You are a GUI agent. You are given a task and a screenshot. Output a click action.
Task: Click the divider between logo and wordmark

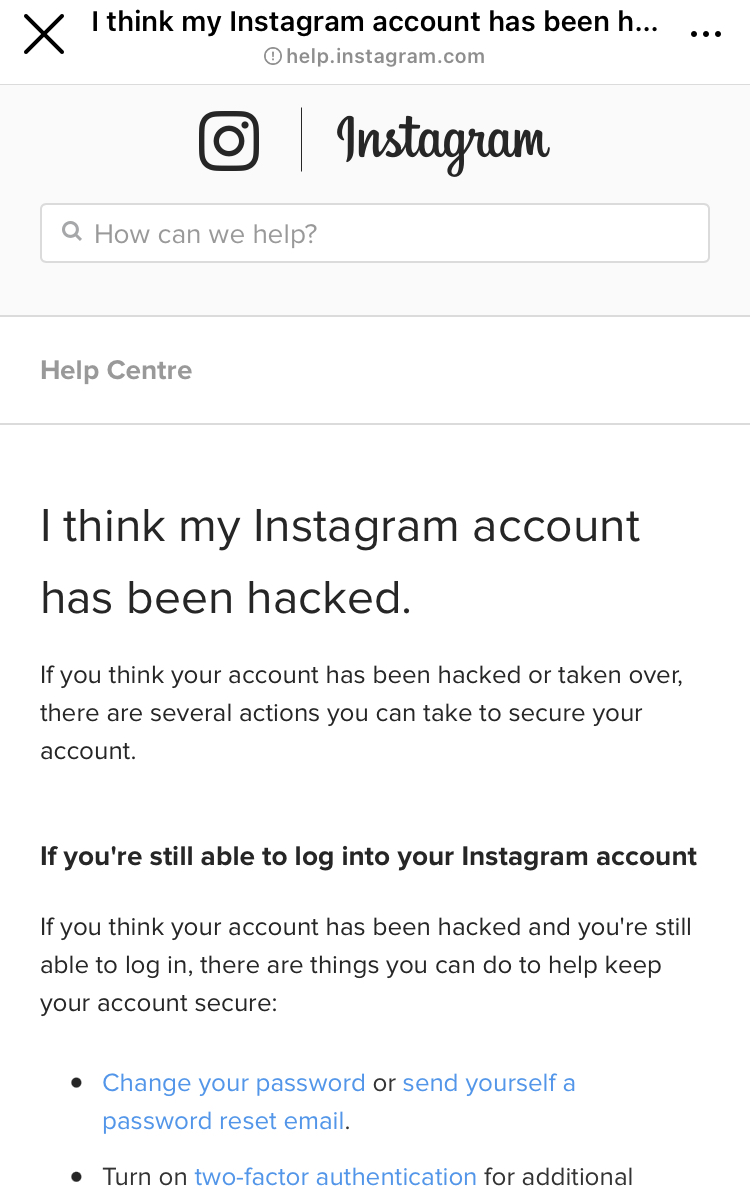301,140
